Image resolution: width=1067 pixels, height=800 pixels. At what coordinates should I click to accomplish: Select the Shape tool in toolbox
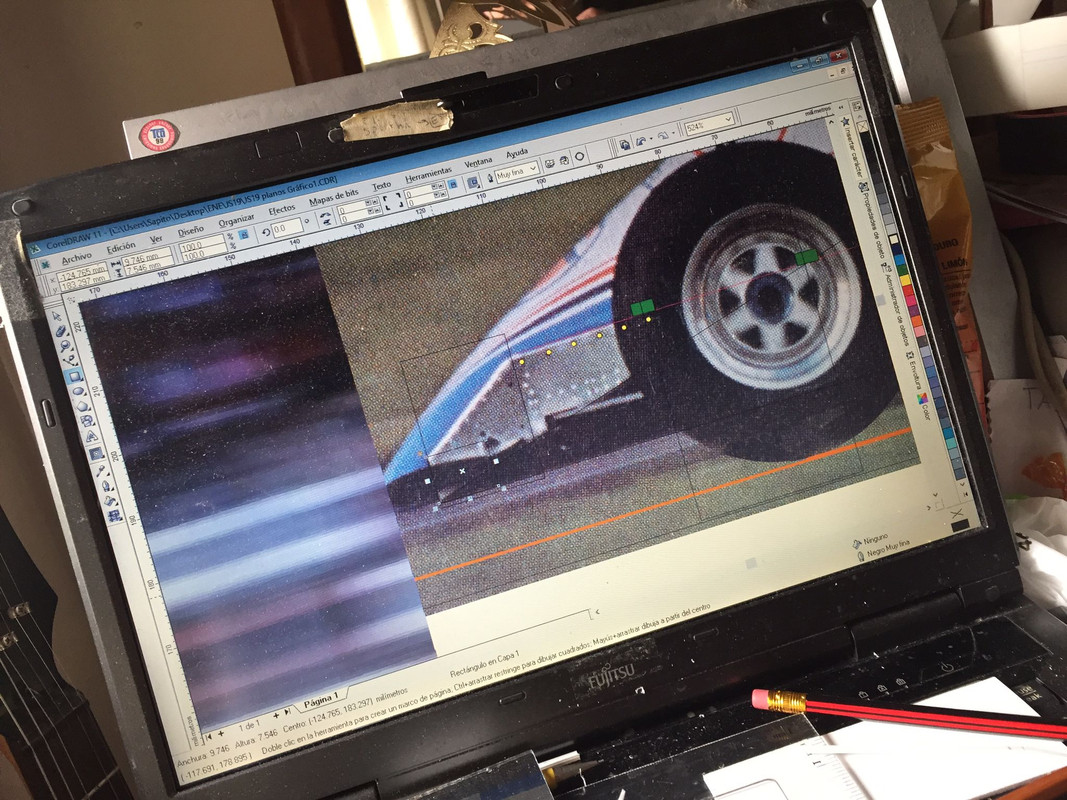tap(61, 331)
